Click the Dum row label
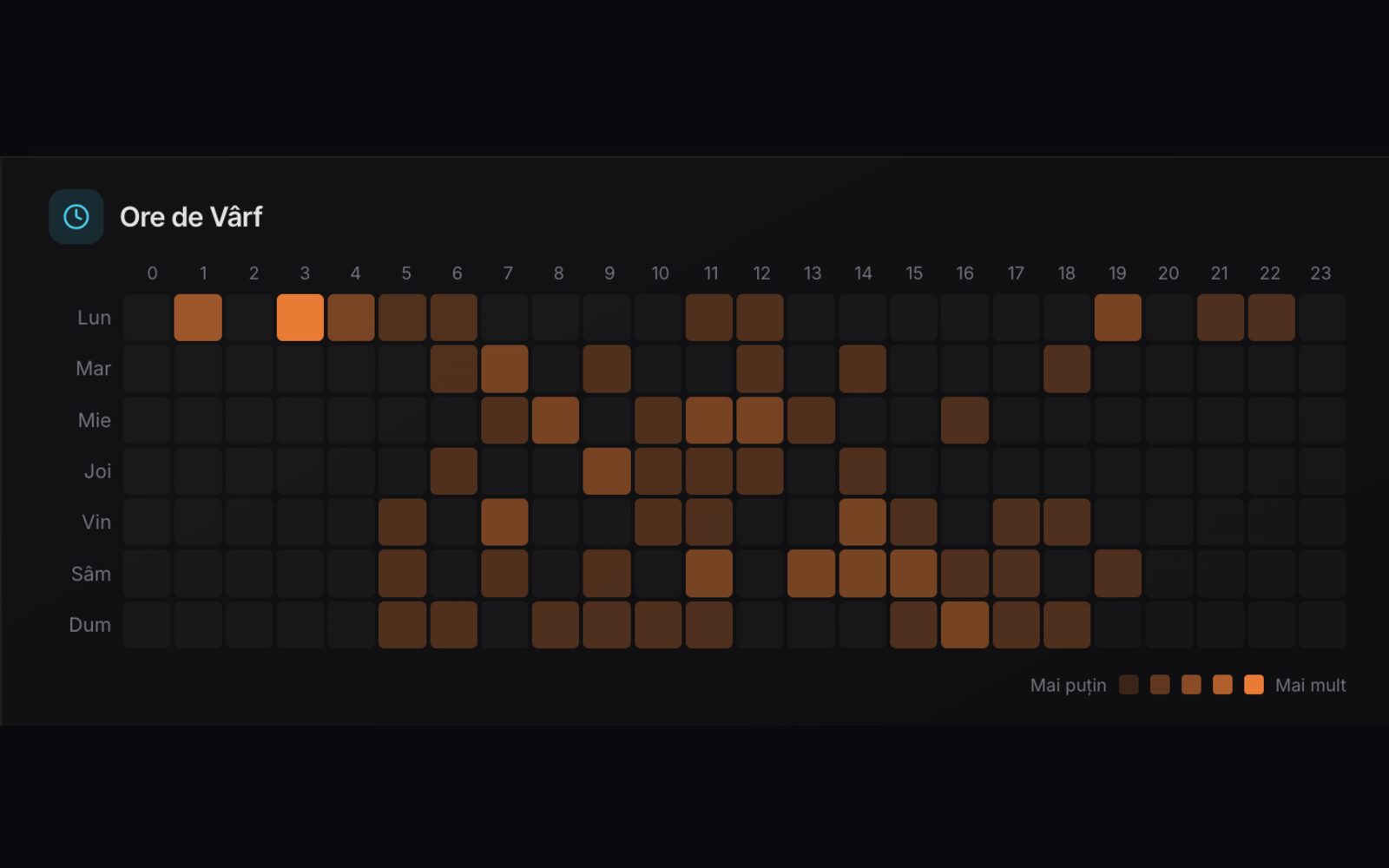Image resolution: width=1389 pixels, height=868 pixels. click(90, 625)
